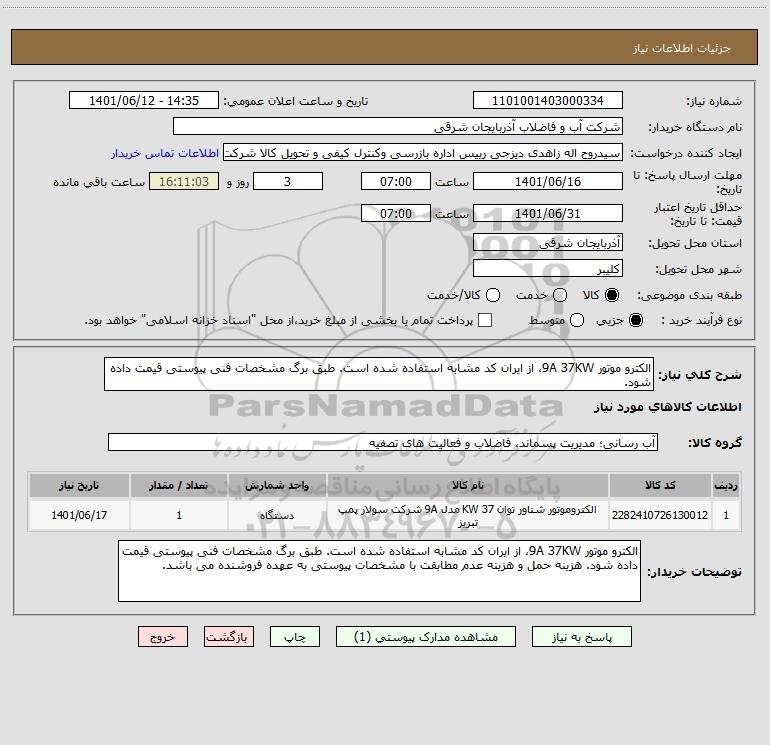Click the need number field 1101001403000334

coord(548,100)
